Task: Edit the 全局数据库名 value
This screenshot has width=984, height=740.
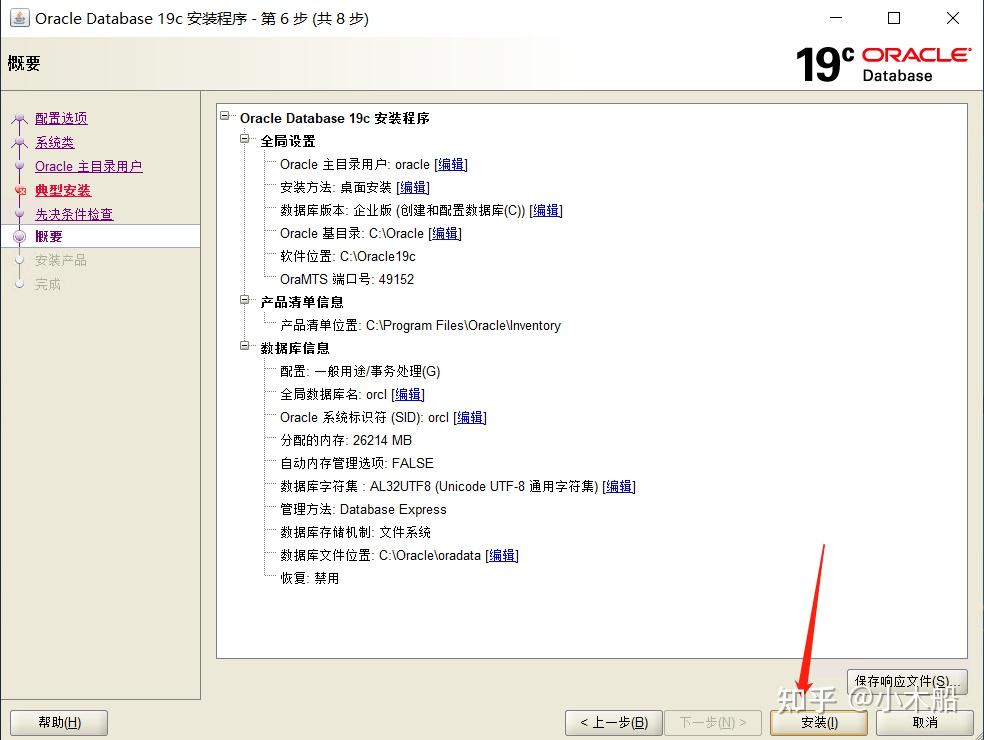Action: (x=408, y=394)
